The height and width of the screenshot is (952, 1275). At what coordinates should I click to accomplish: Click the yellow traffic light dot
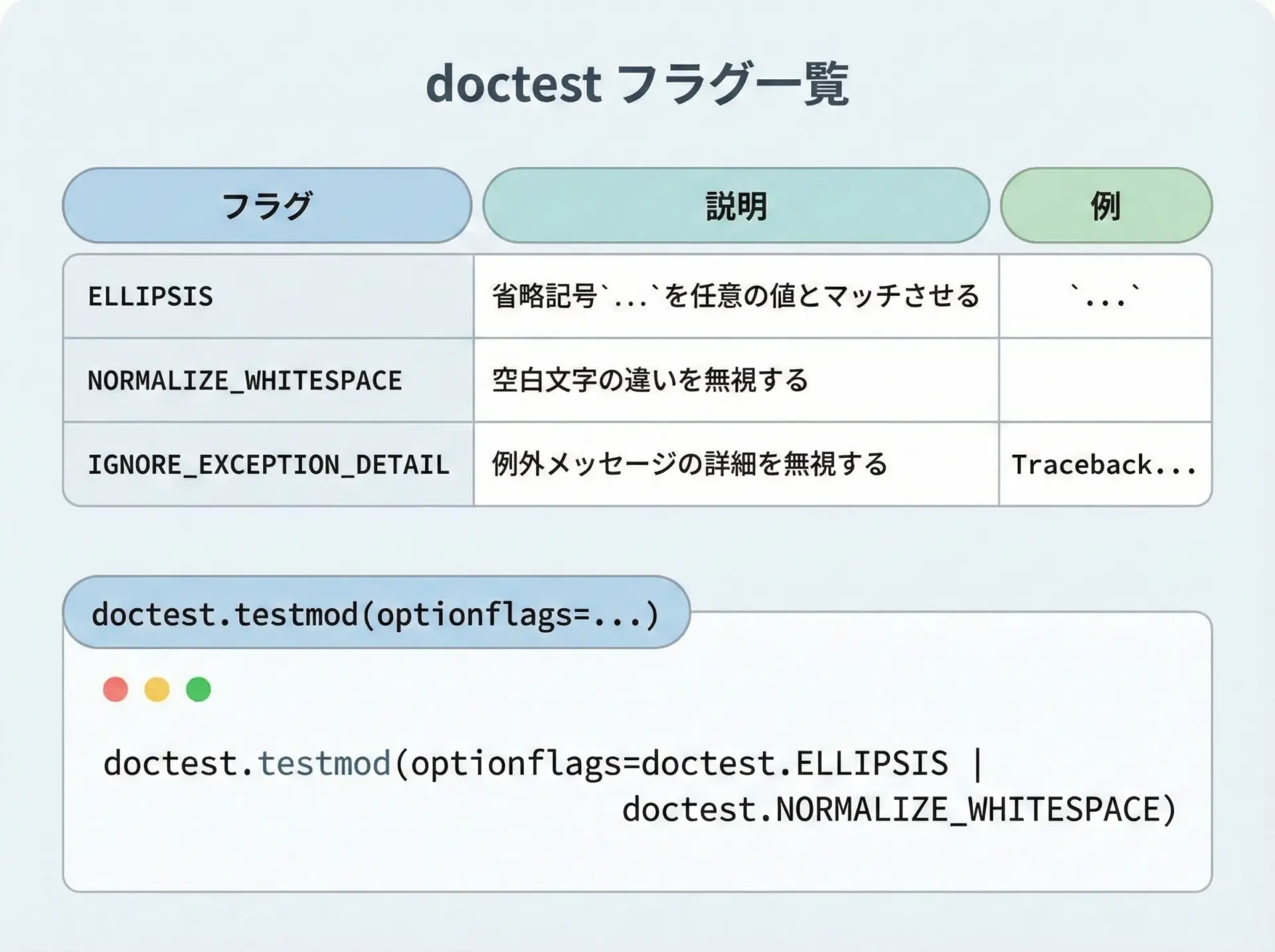(157, 689)
